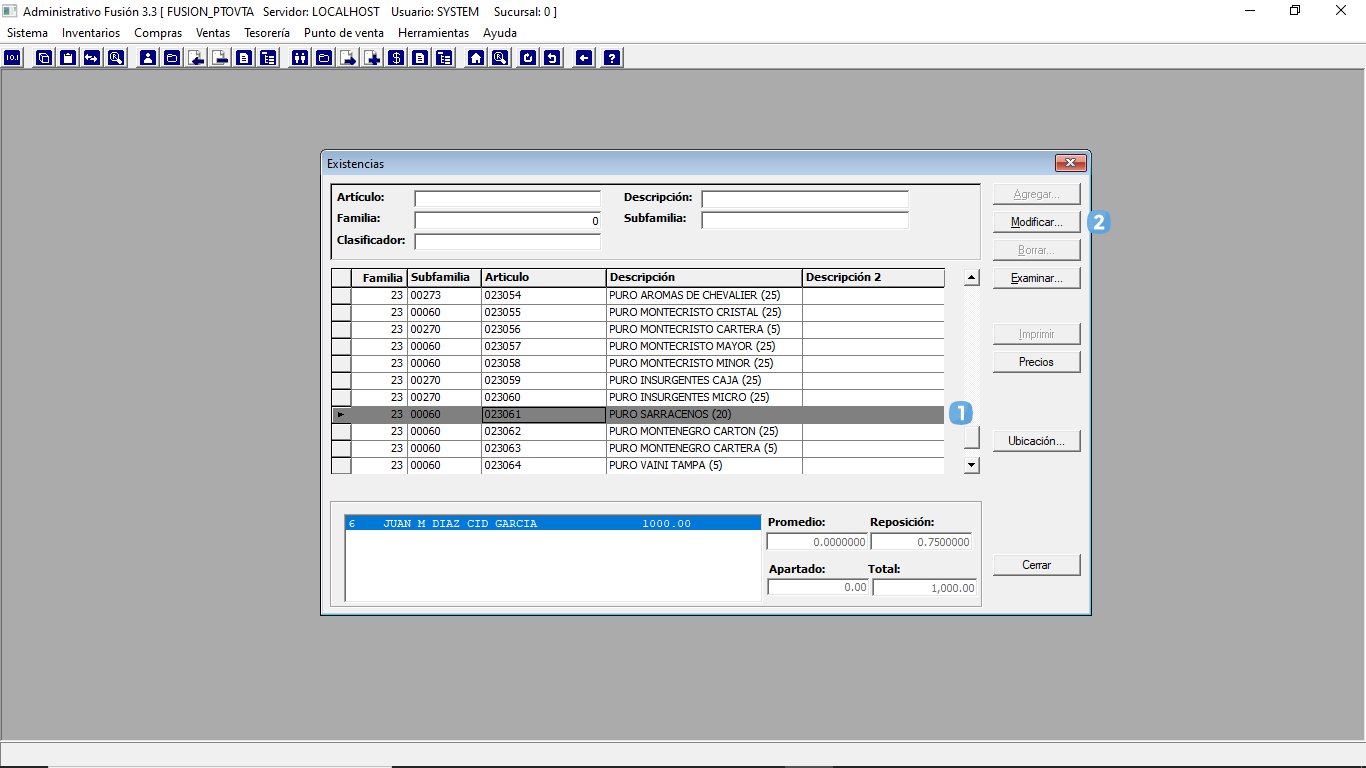
Task: Click the counter-clockwise undo arrow icon
Action: [552, 58]
